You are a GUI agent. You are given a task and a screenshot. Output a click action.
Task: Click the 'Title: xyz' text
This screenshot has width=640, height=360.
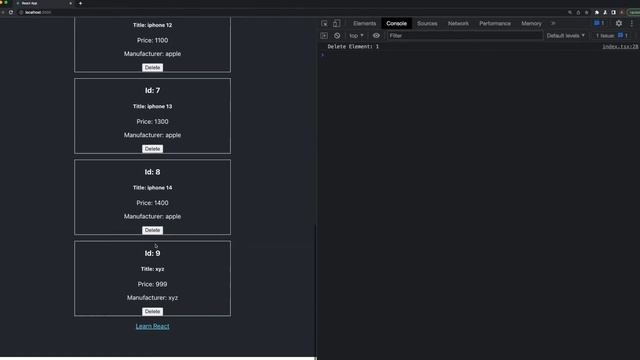pos(152,269)
